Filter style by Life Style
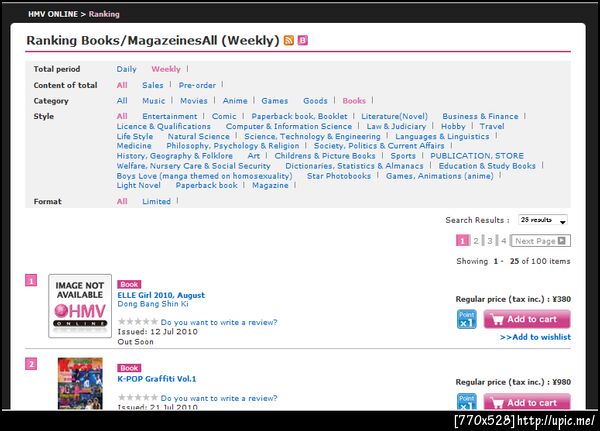 tap(135, 136)
